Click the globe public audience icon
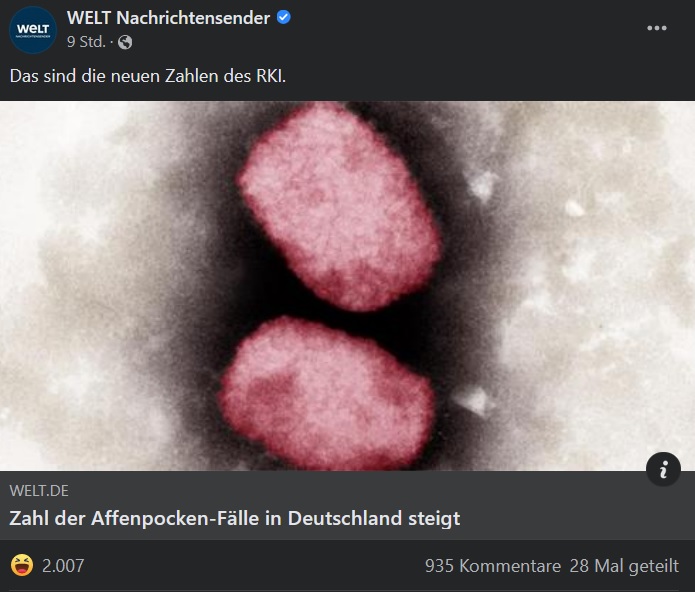 (125, 42)
